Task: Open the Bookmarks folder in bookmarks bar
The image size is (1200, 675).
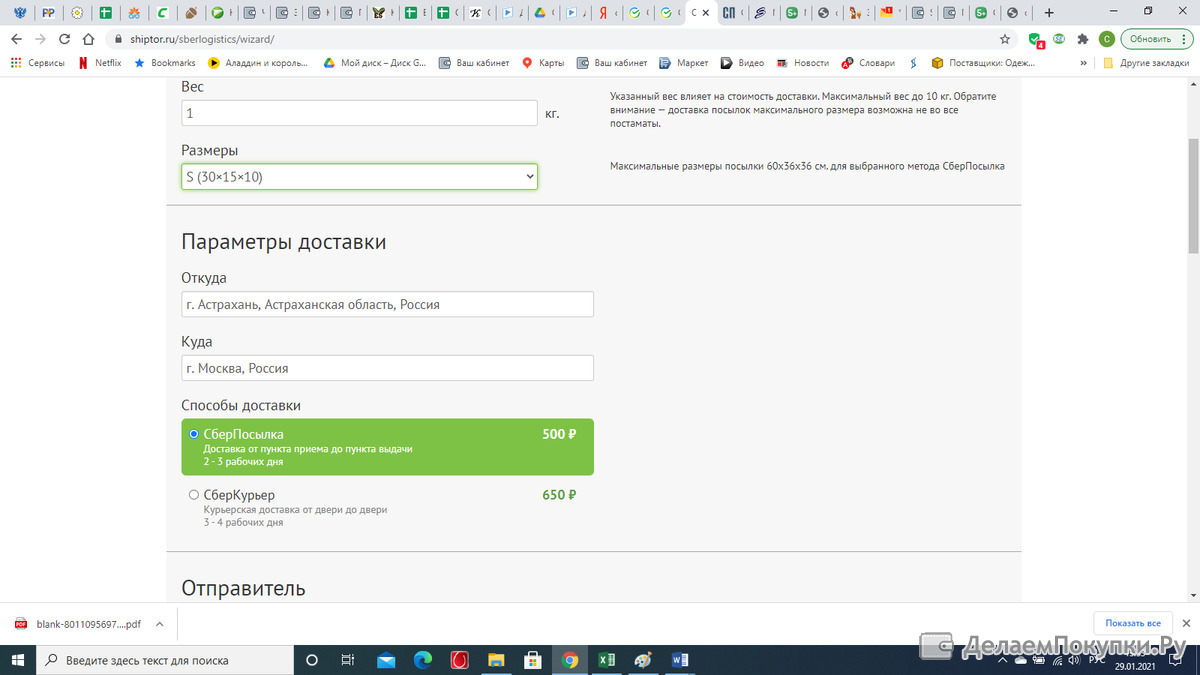Action: click(165, 62)
